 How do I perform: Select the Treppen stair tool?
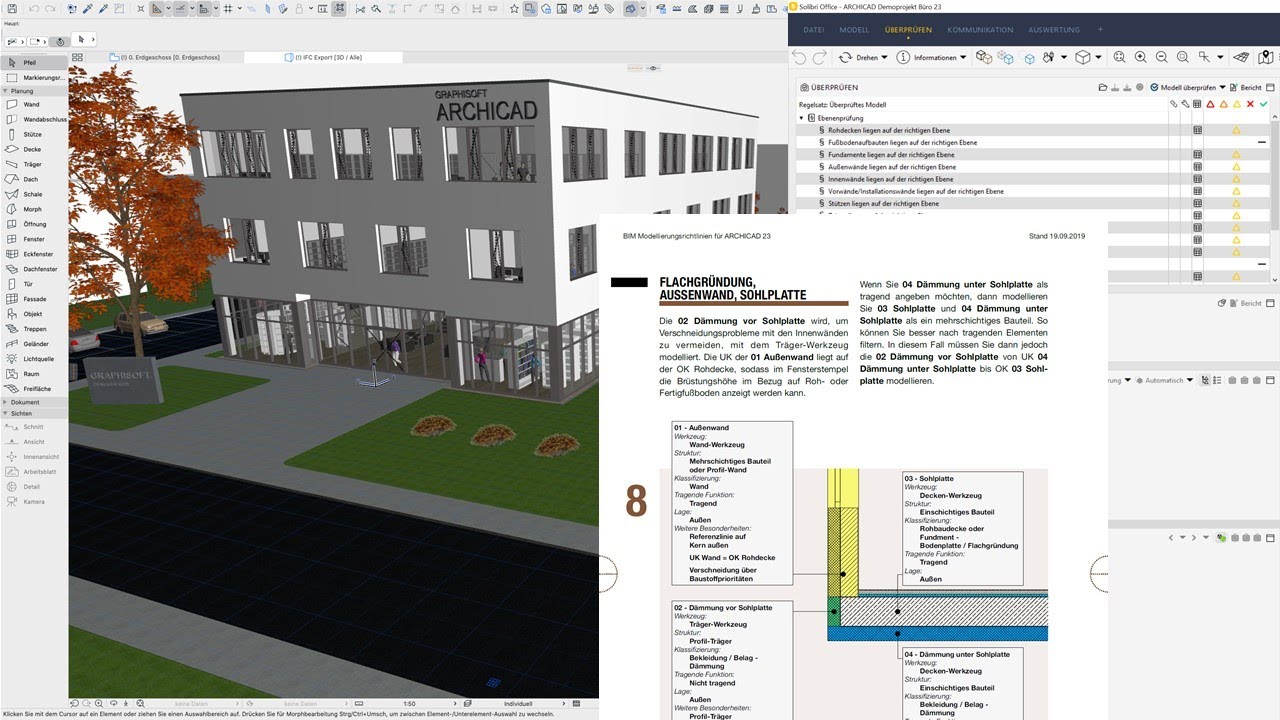click(34, 329)
